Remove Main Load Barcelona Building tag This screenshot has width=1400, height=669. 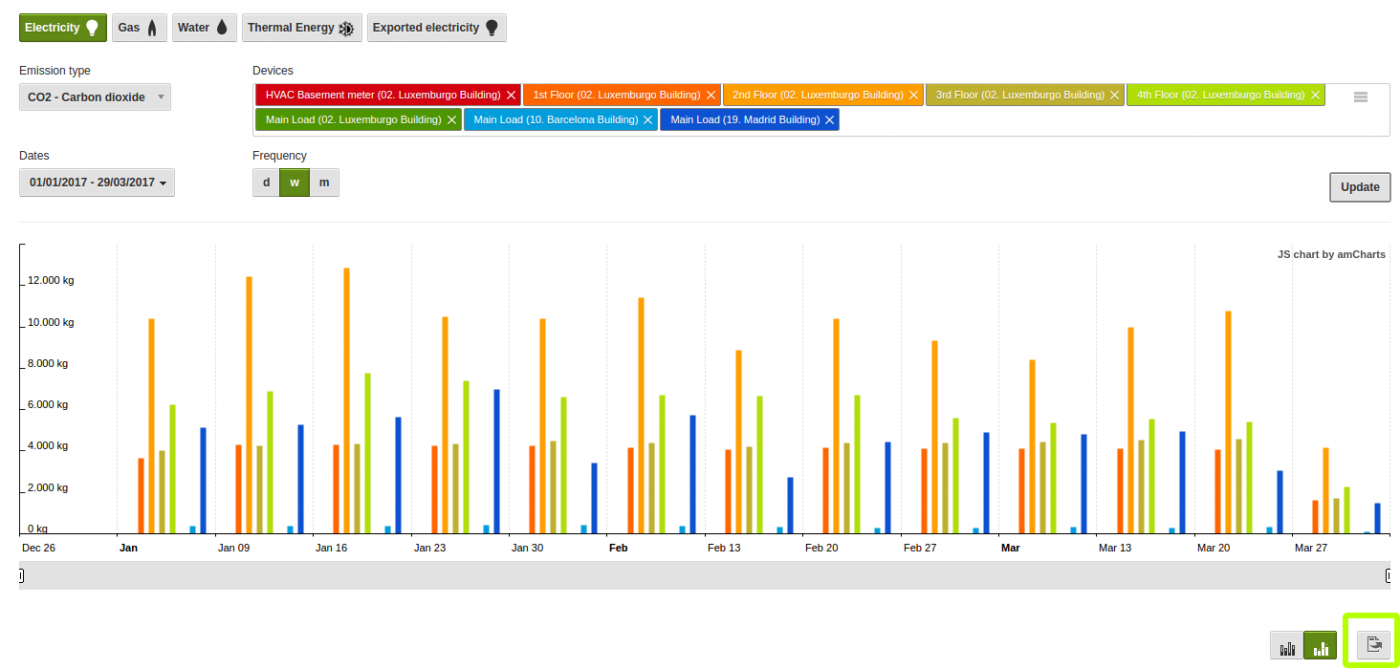(x=648, y=120)
